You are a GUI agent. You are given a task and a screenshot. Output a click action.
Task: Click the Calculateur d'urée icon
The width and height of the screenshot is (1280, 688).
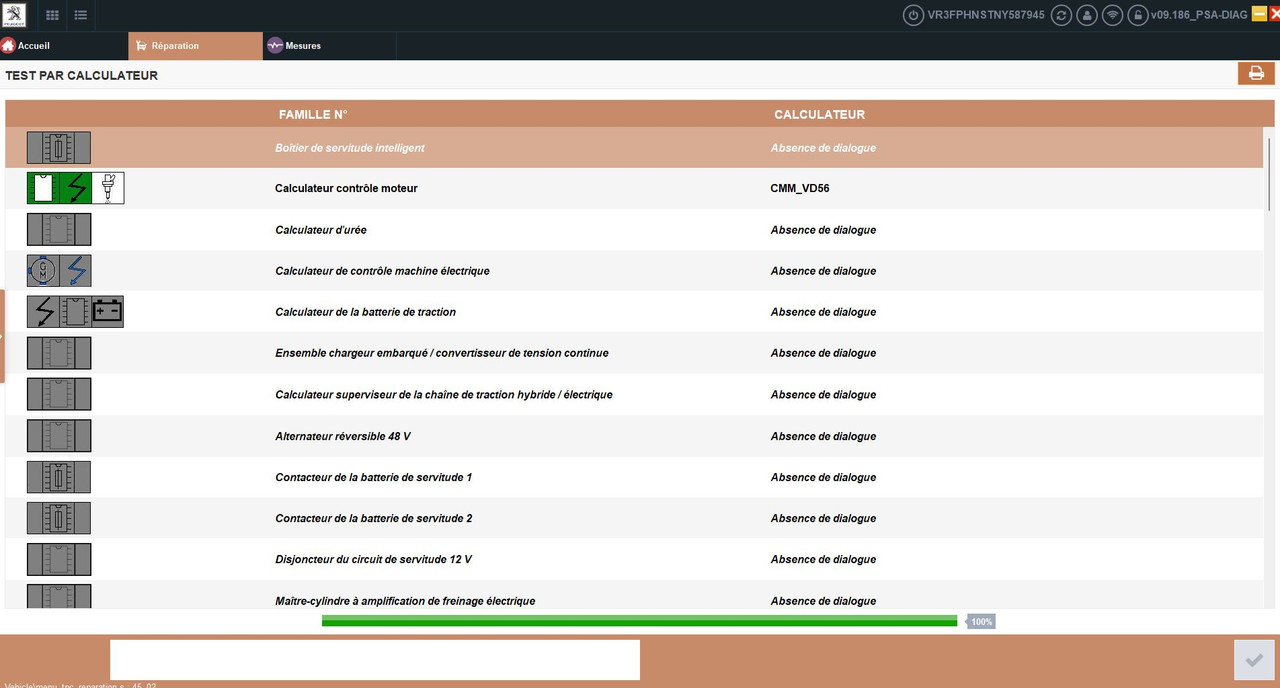click(x=59, y=229)
